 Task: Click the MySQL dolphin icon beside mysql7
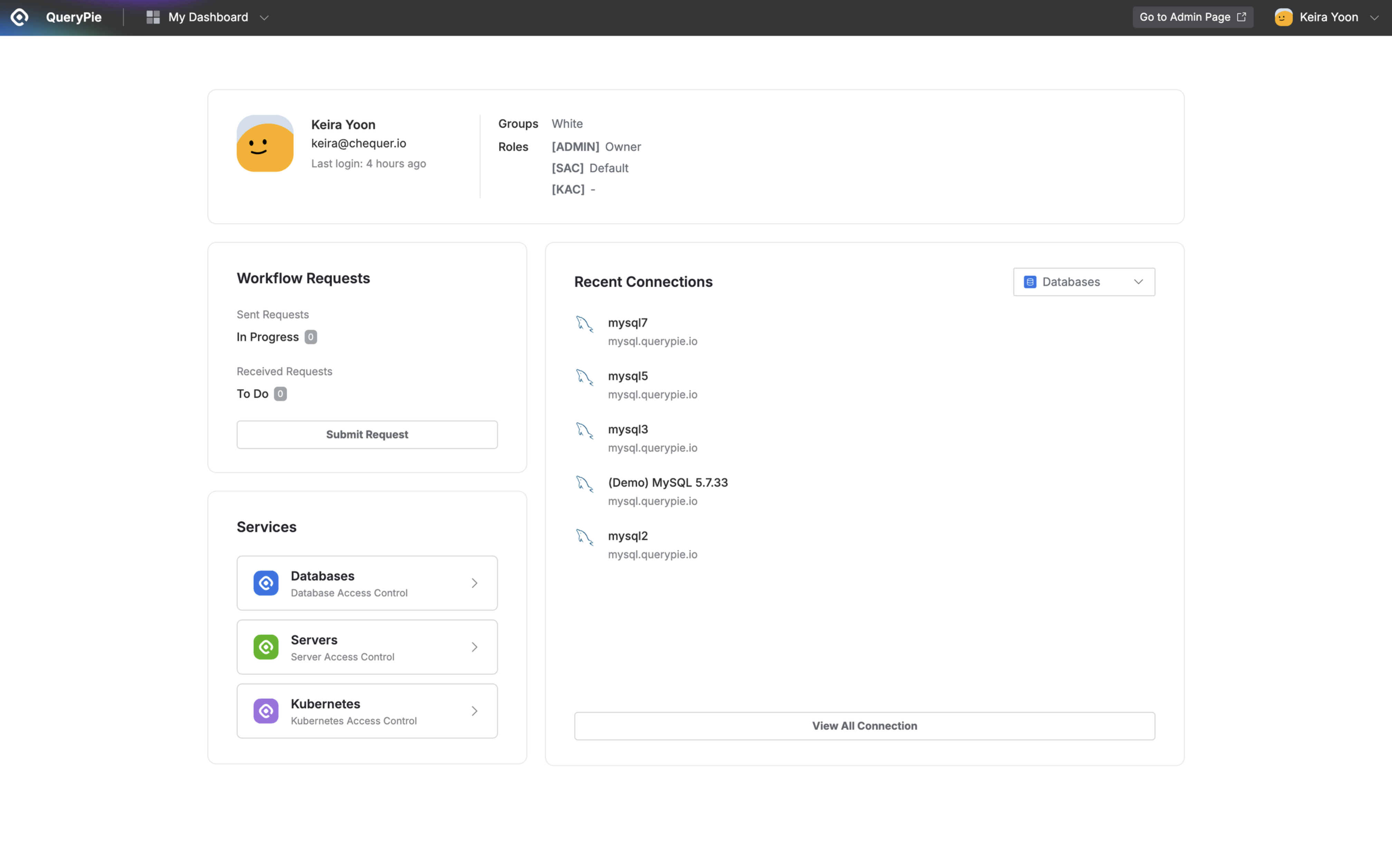click(584, 324)
